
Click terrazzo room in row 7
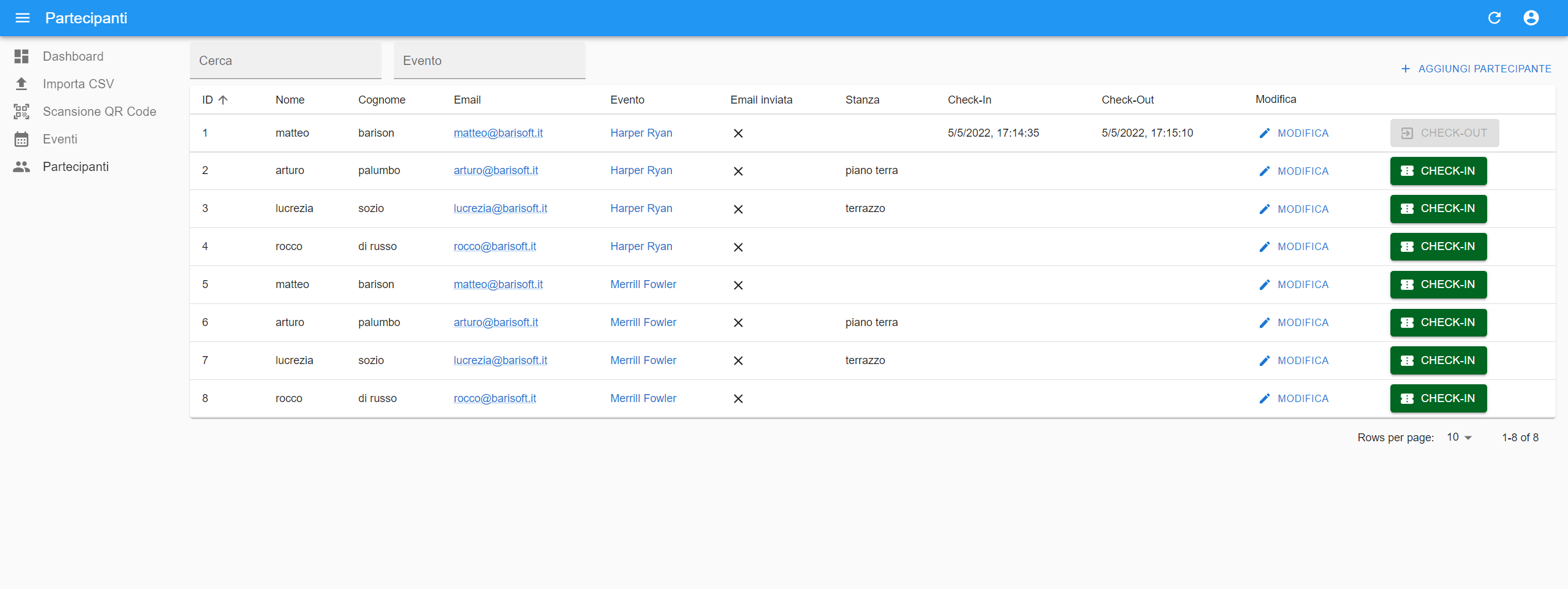tap(865, 360)
